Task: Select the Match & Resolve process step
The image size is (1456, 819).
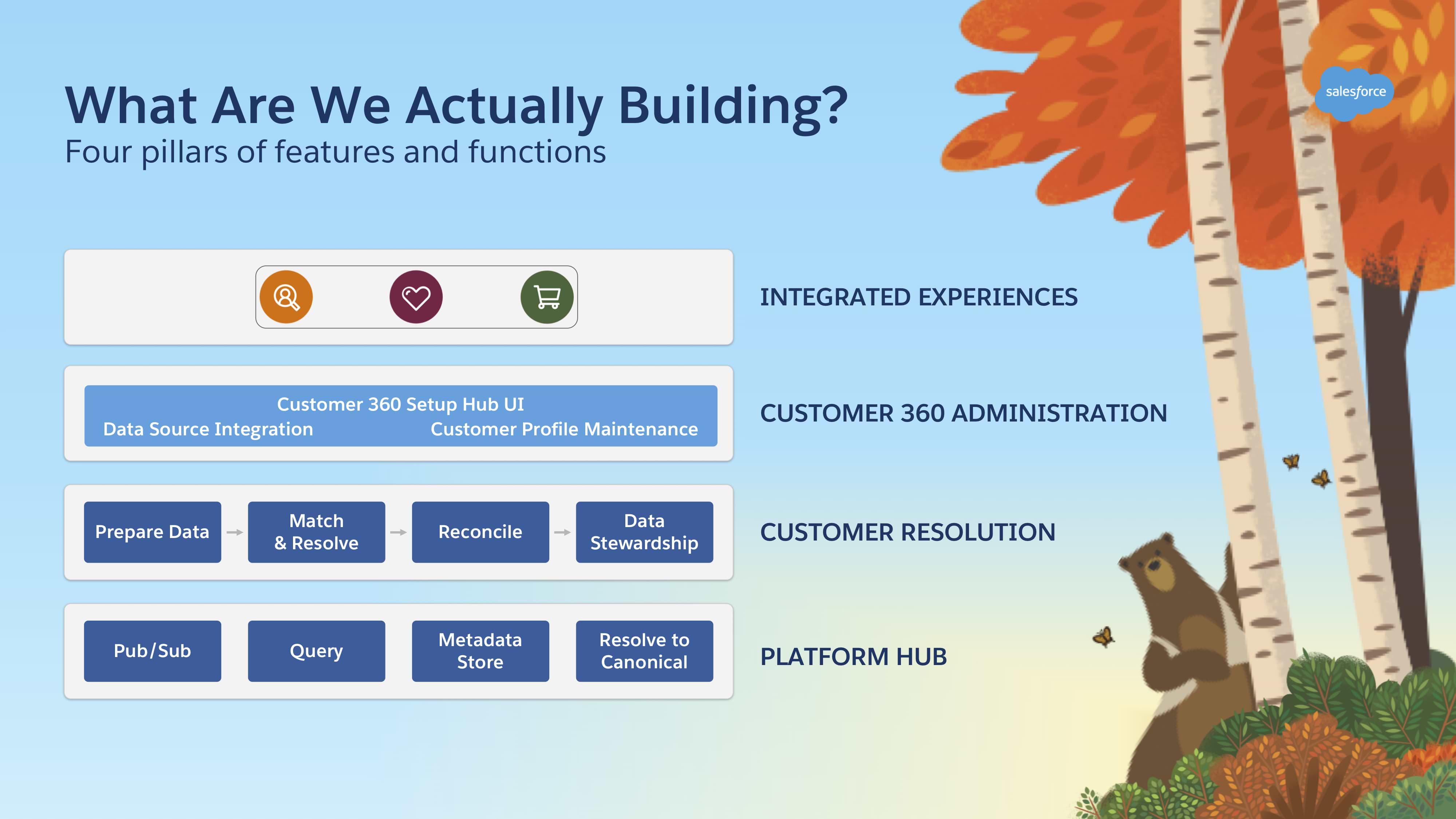Action: (316, 531)
